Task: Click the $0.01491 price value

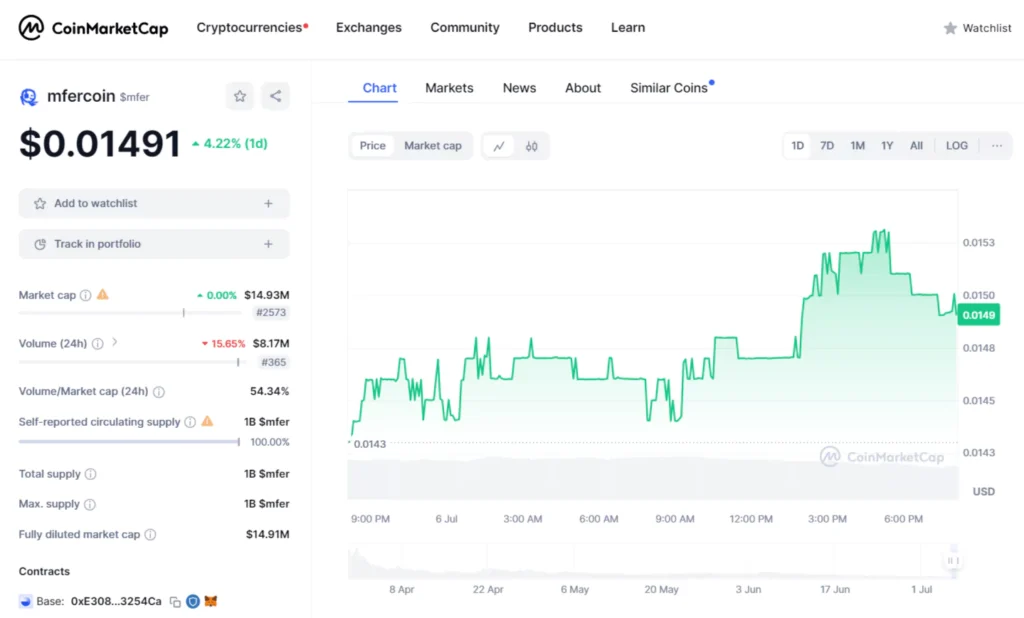Action: coord(100,144)
